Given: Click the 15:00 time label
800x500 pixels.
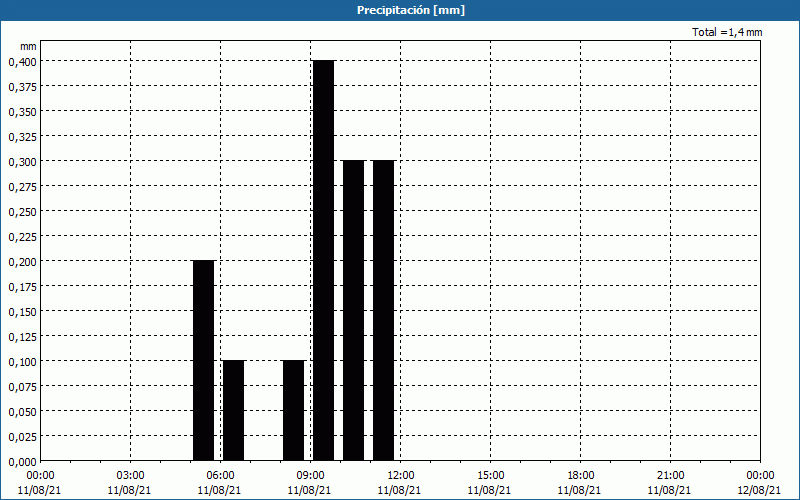Looking at the screenshot, I should [491, 476].
